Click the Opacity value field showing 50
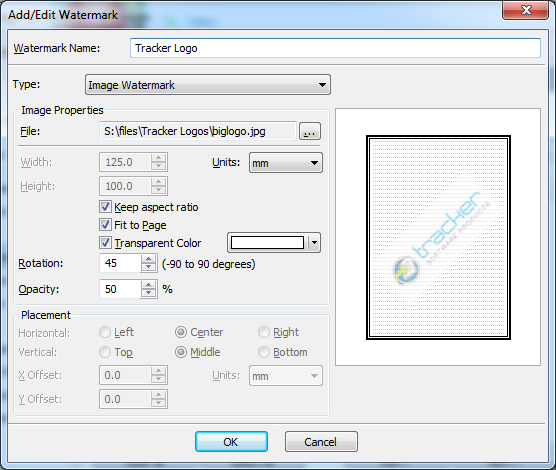The width and height of the screenshot is (556, 470). click(120, 289)
